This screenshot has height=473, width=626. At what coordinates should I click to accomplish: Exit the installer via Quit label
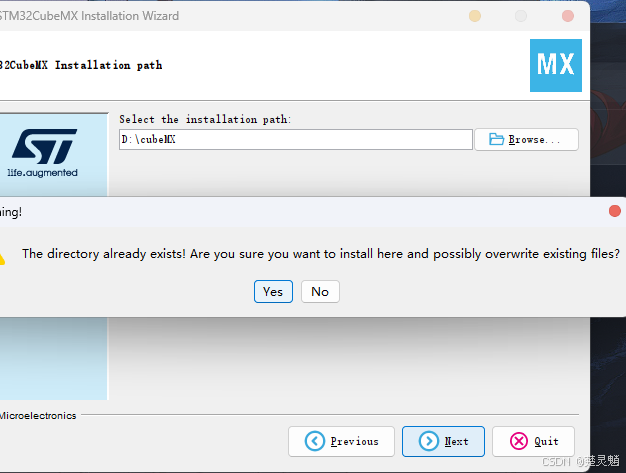546,441
